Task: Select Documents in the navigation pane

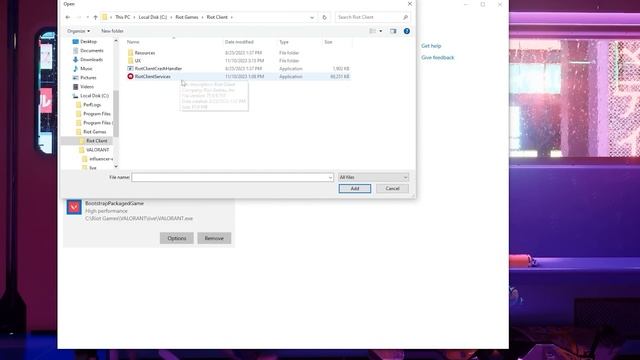Action: 91,51
